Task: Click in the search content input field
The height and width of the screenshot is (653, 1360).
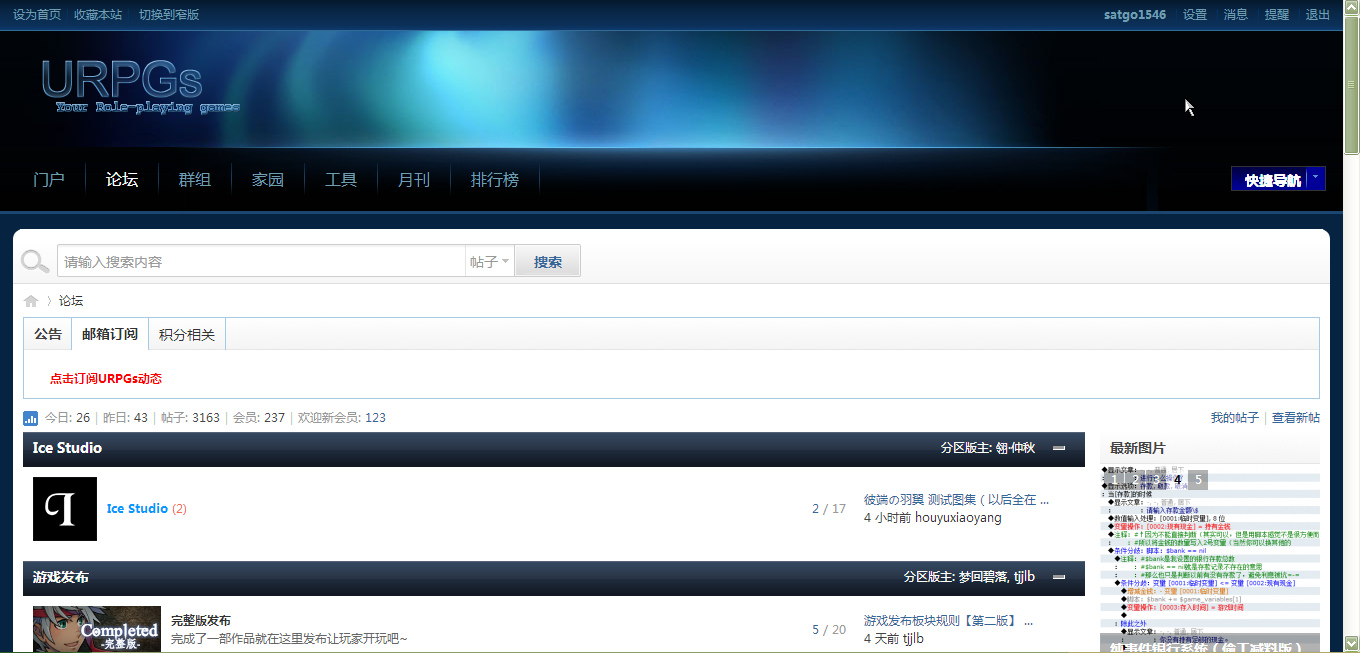Action: point(260,262)
